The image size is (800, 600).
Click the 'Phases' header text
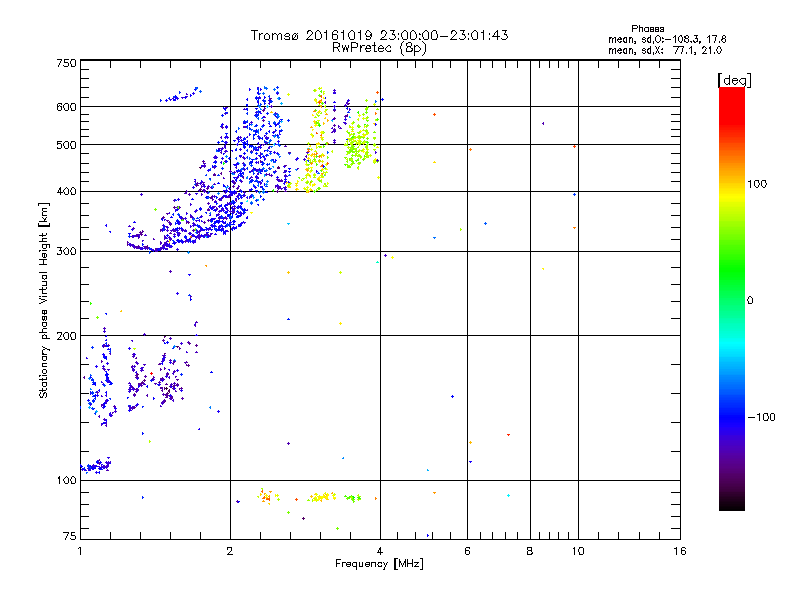point(647,29)
